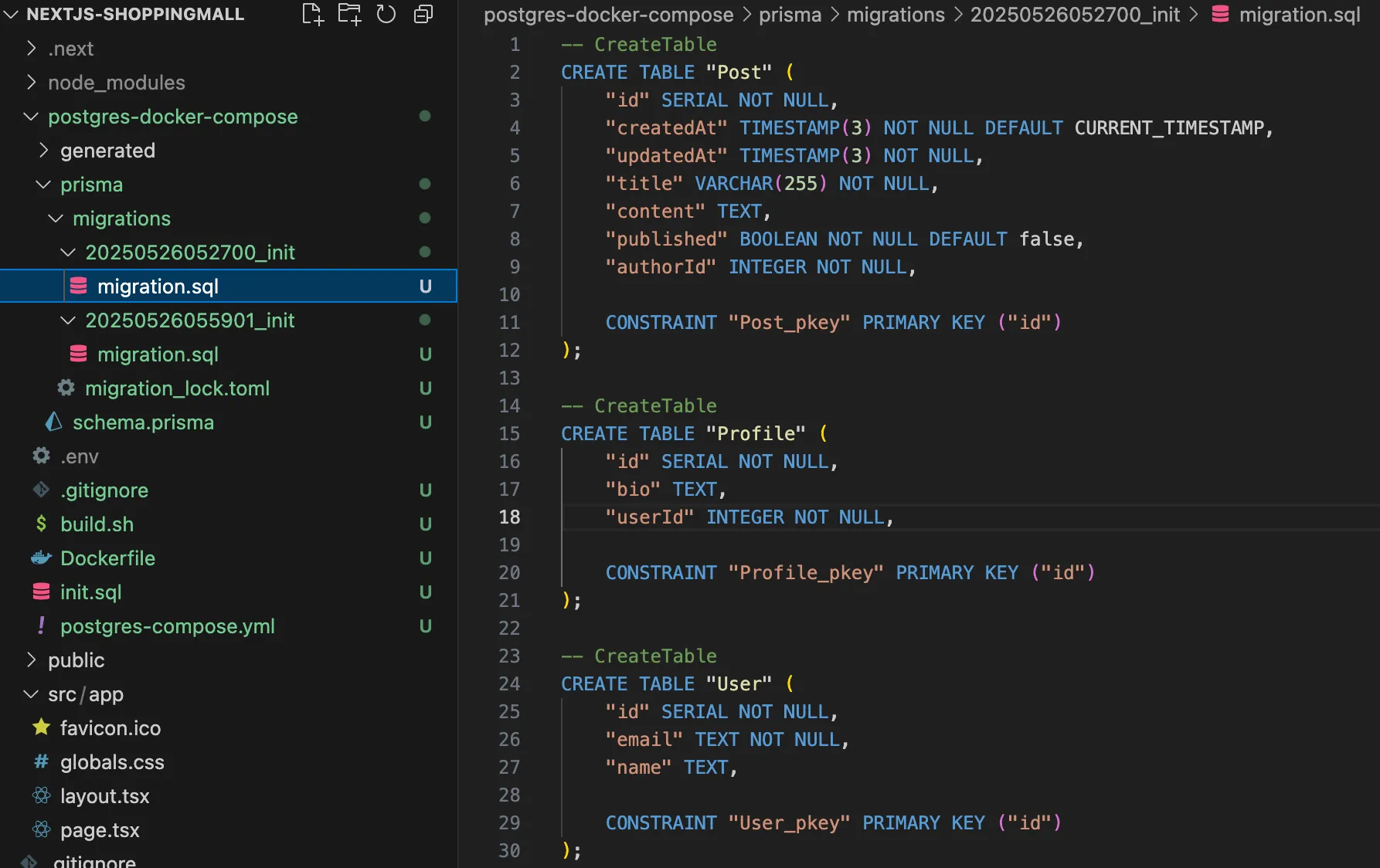
Task: Collapse the 20250526052700_init folder
Action: point(68,253)
